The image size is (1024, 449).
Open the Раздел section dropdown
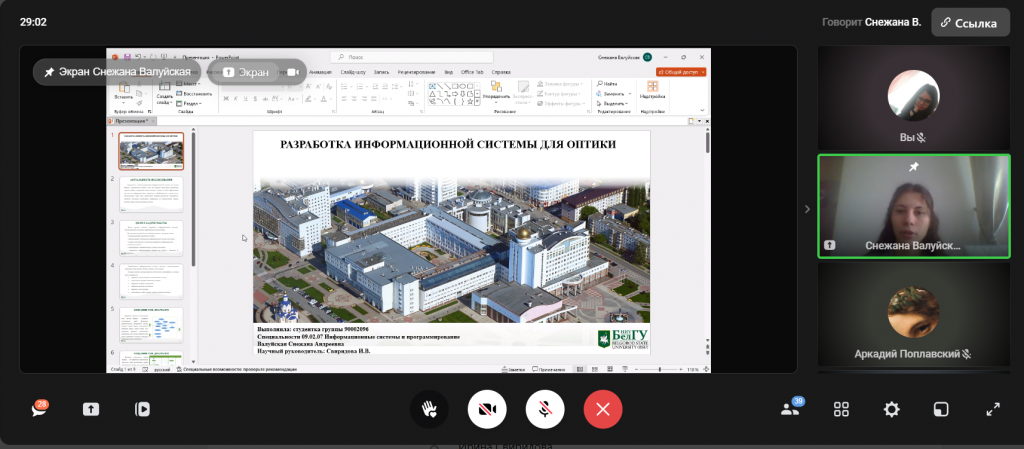191,103
